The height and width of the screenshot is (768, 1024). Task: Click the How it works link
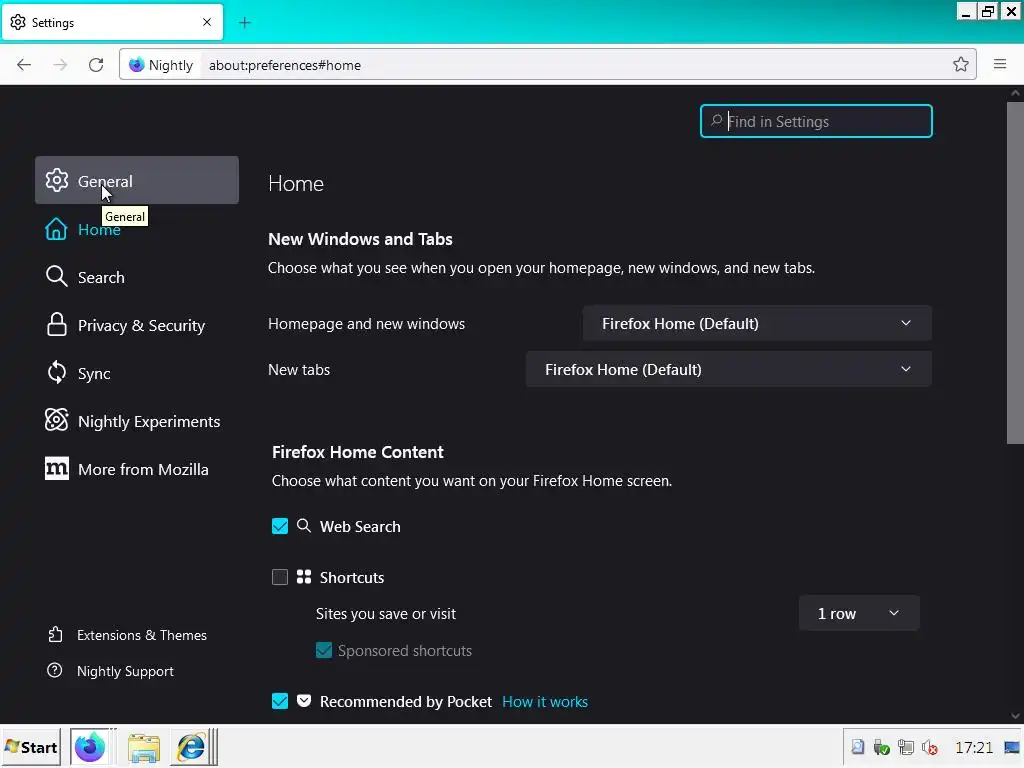pos(545,701)
